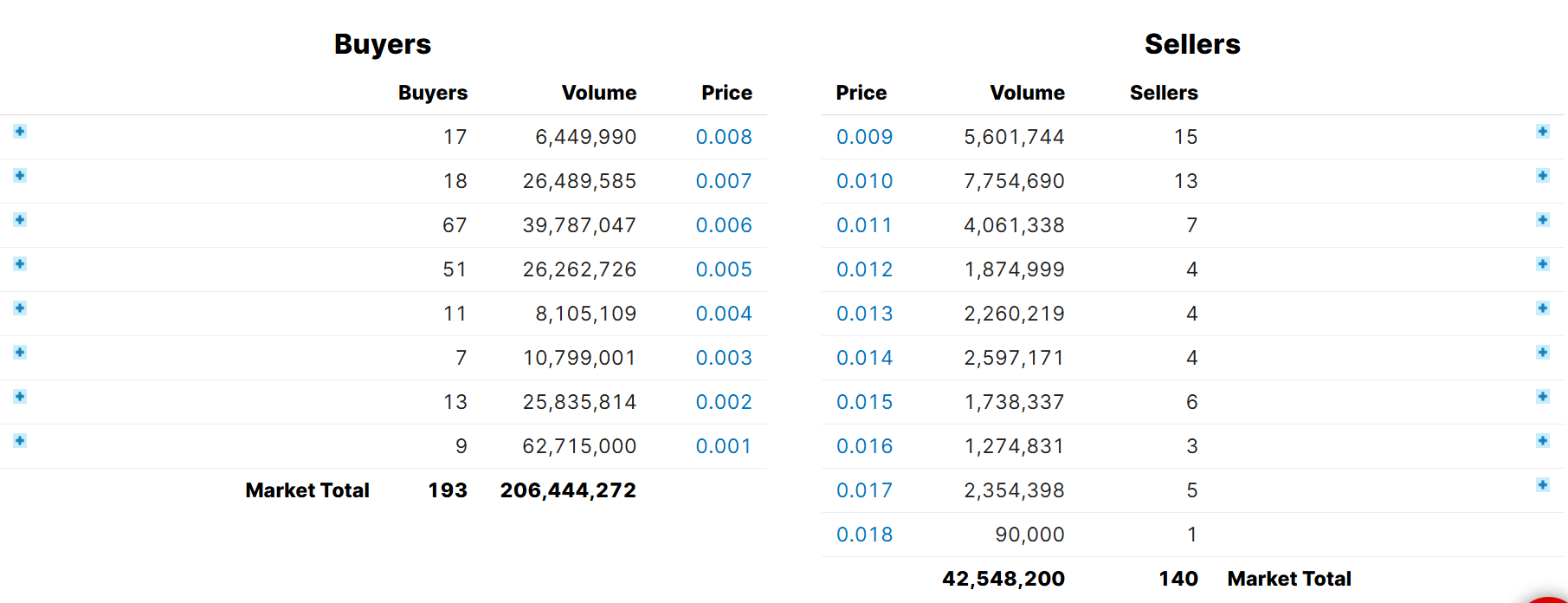Click plus icon for buyers at 0.003

(x=20, y=353)
